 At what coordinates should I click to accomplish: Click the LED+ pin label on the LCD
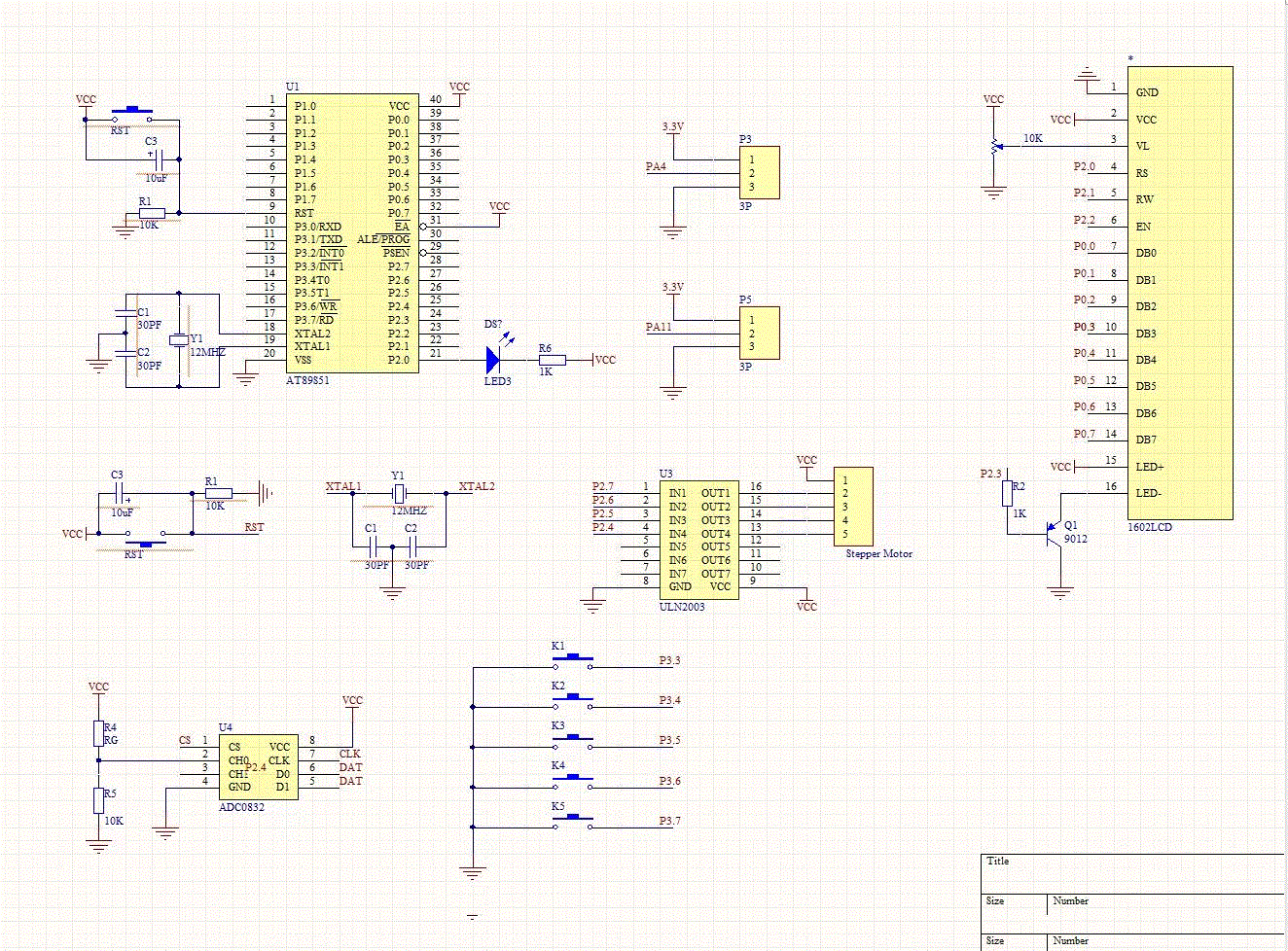tap(1150, 467)
